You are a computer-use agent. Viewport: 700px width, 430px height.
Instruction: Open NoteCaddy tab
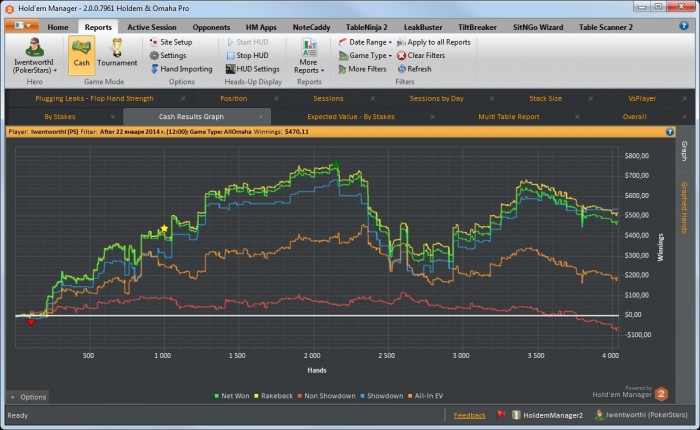[311, 27]
